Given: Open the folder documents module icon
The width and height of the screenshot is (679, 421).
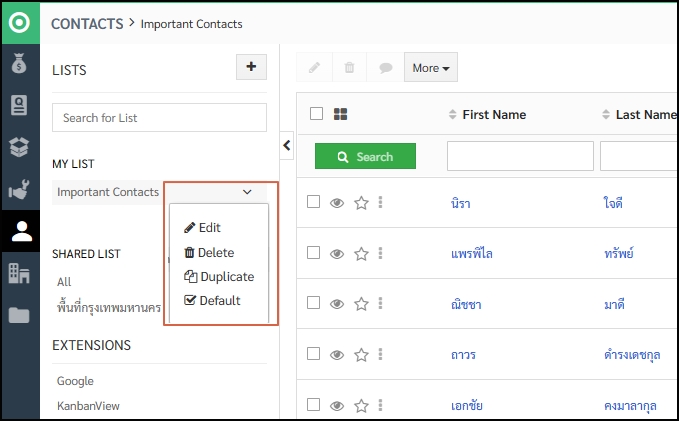Looking at the screenshot, I should 19,315.
